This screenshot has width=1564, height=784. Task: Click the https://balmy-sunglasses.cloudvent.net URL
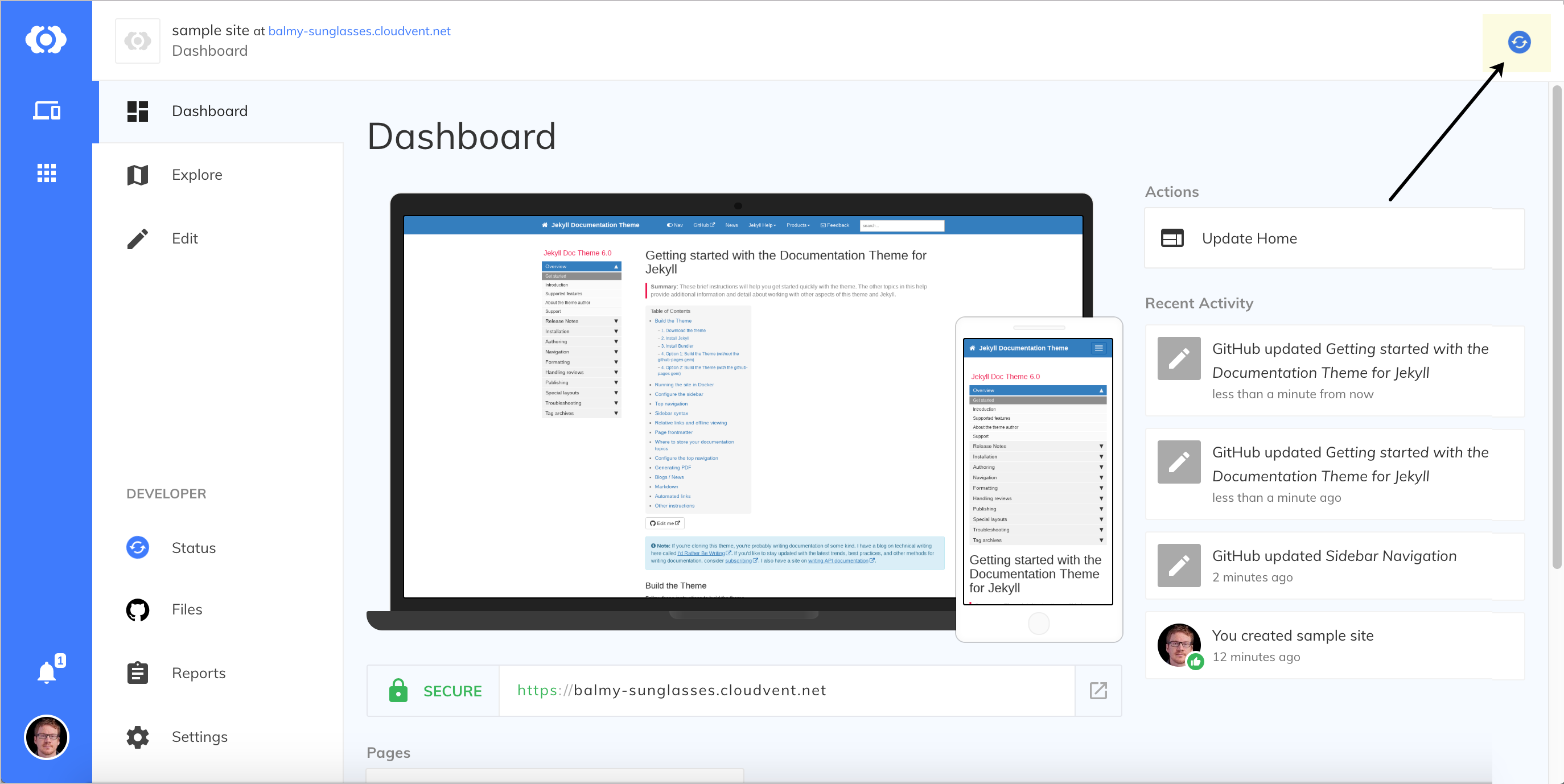coord(672,691)
